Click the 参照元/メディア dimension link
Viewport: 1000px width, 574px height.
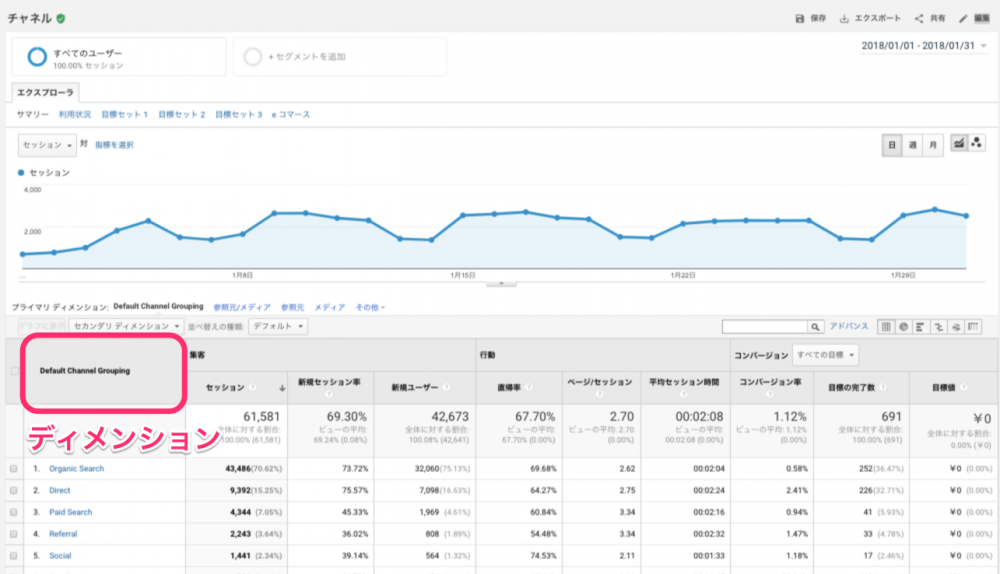[x=242, y=307]
